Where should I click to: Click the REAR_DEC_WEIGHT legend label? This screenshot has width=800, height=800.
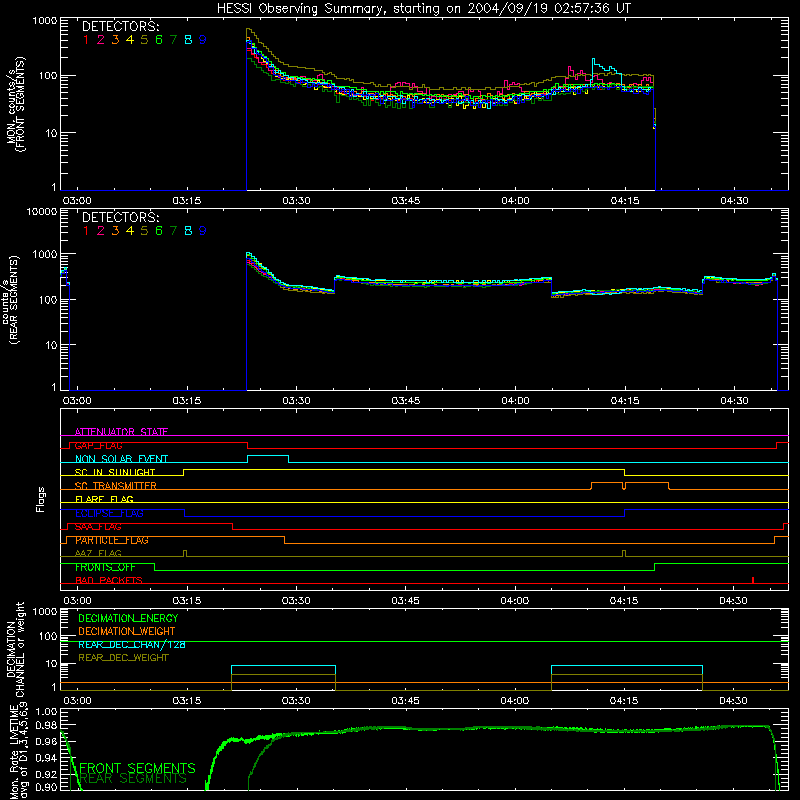(x=123, y=658)
